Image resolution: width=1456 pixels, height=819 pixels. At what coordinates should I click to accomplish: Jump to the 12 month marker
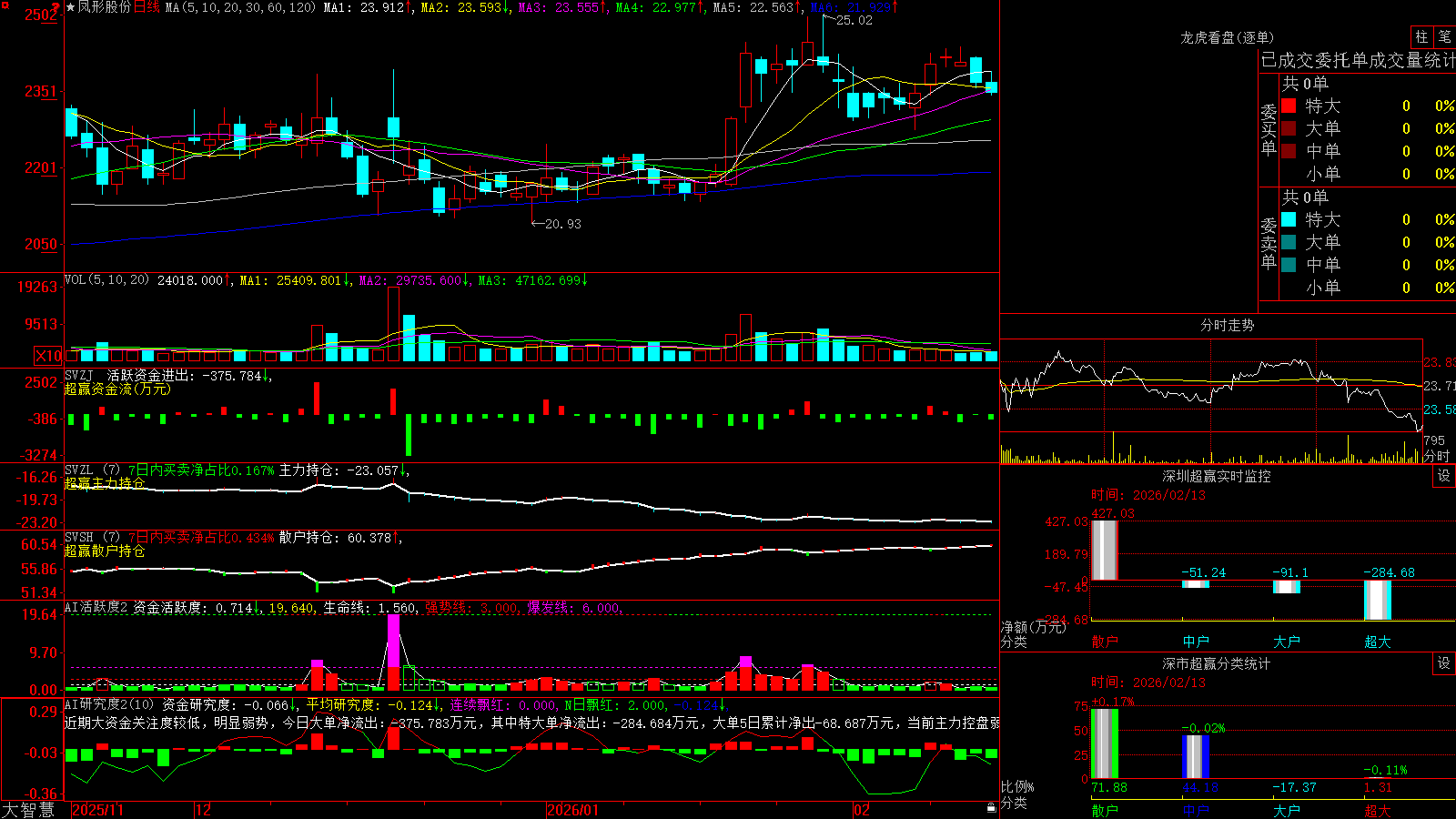203,810
